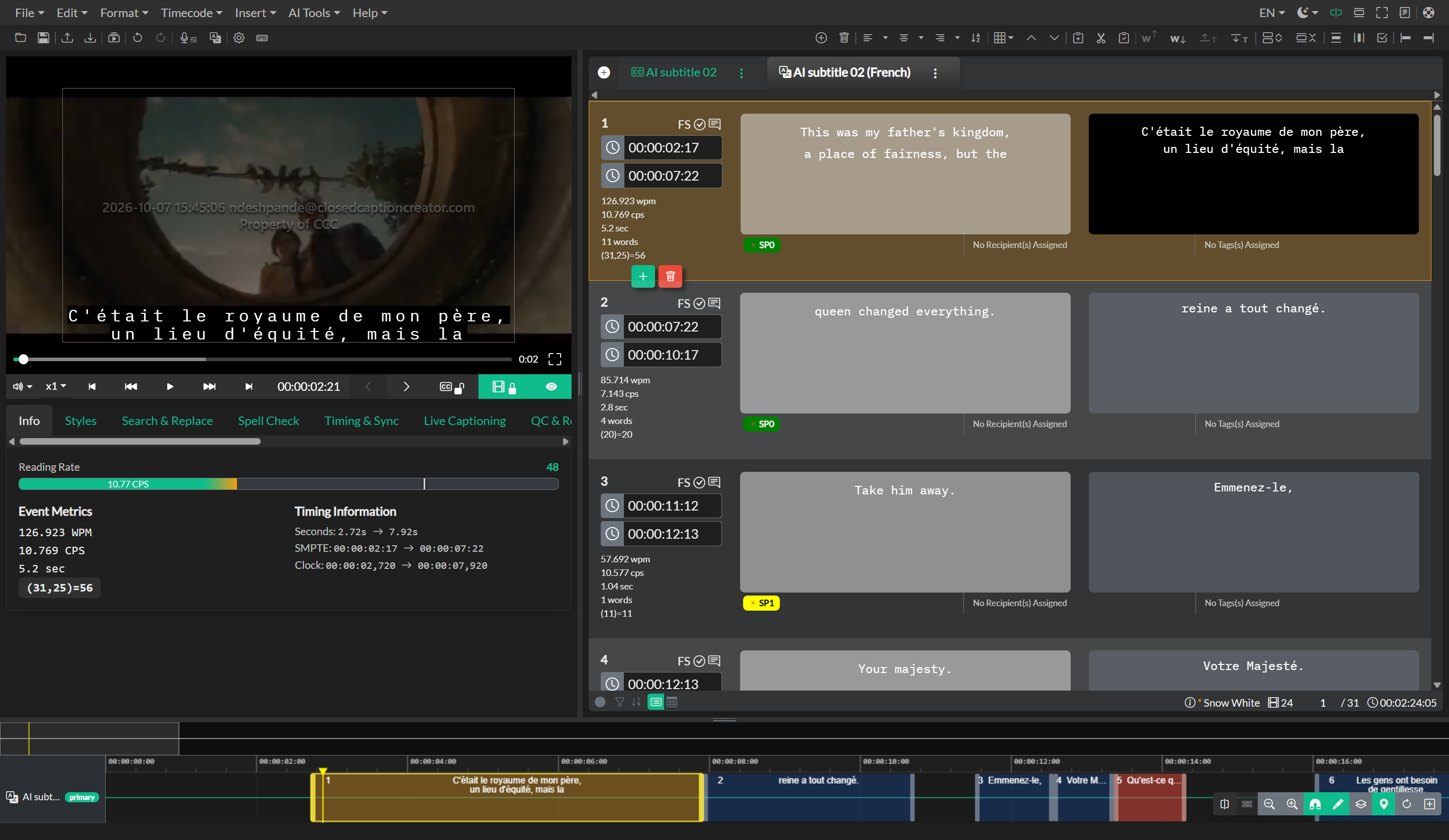
Task: Click the filter funnel icon below event list
Action: tap(619, 702)
